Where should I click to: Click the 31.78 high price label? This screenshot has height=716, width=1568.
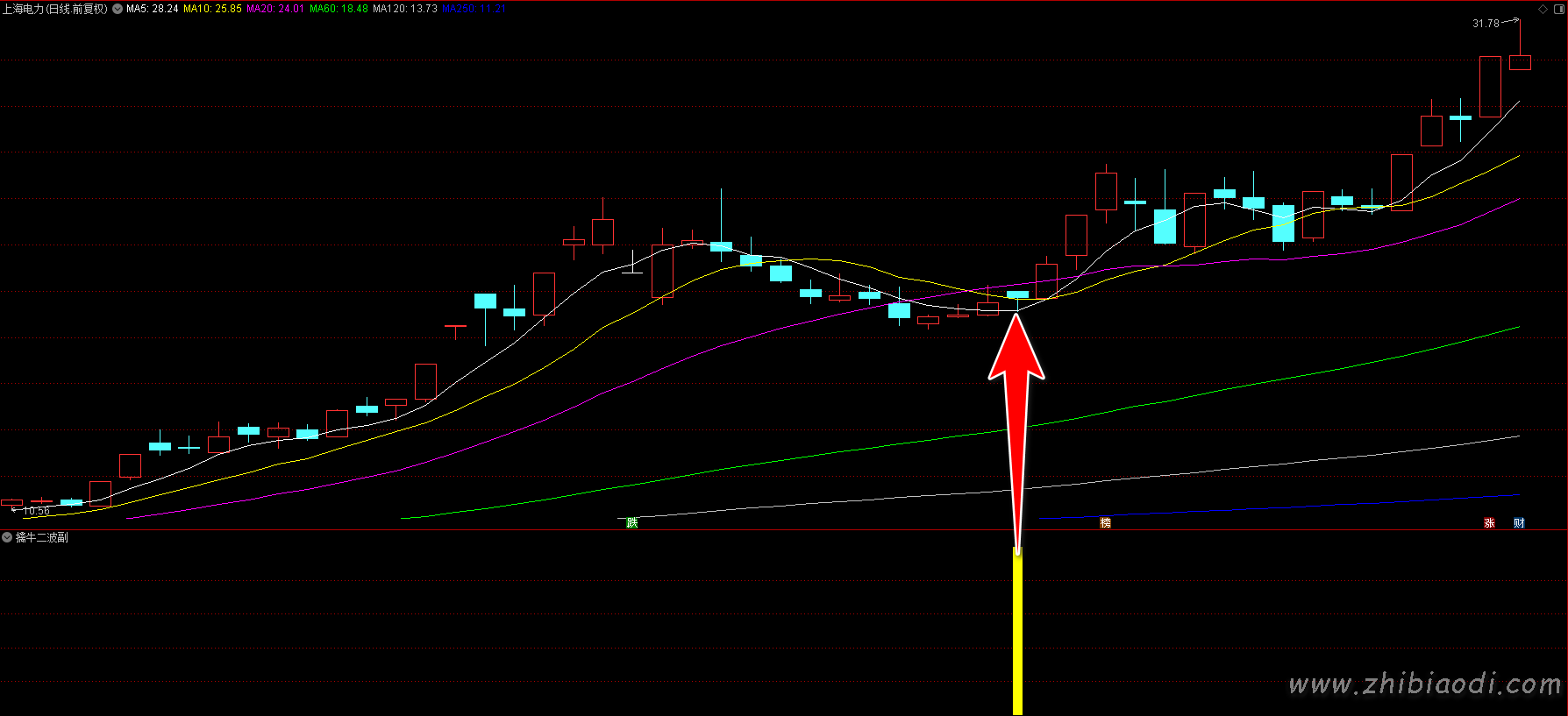(x=1486, y=24)
